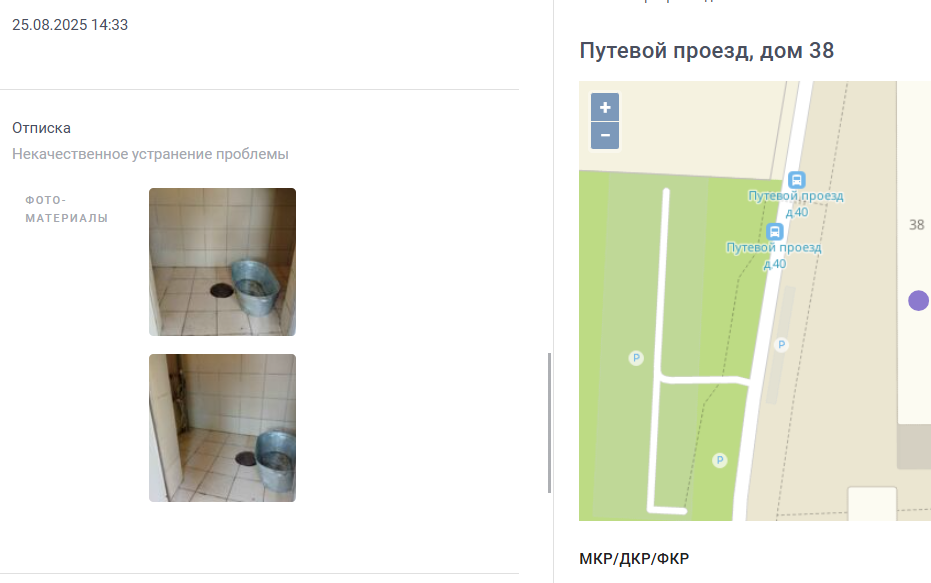Click the vertical scrollbar of the left panel
The width and height of the screenshot is (931, 583).
(549, 423)
